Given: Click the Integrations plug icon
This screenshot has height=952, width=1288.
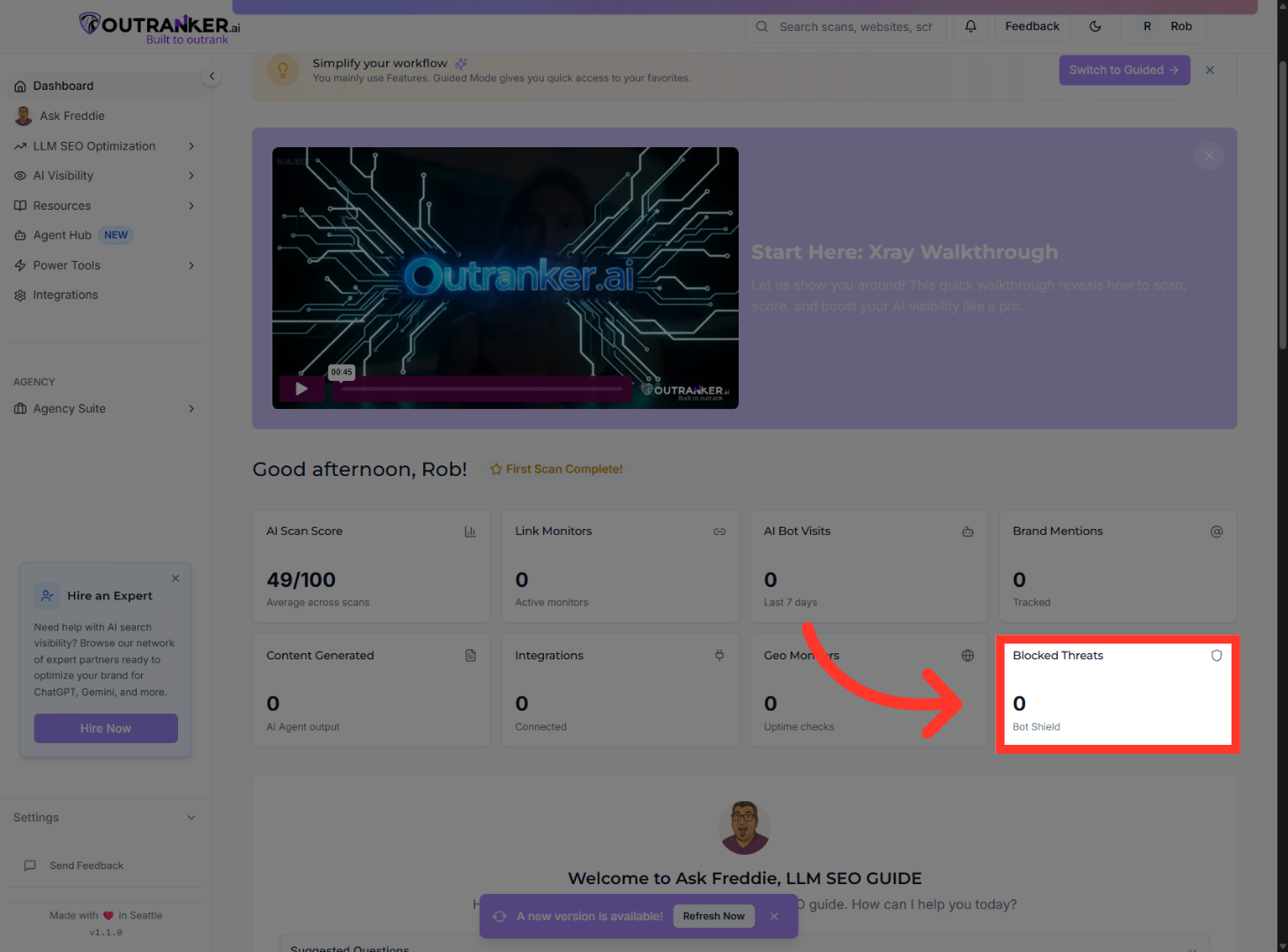Looking at the screenshot, I should [719, 656].
